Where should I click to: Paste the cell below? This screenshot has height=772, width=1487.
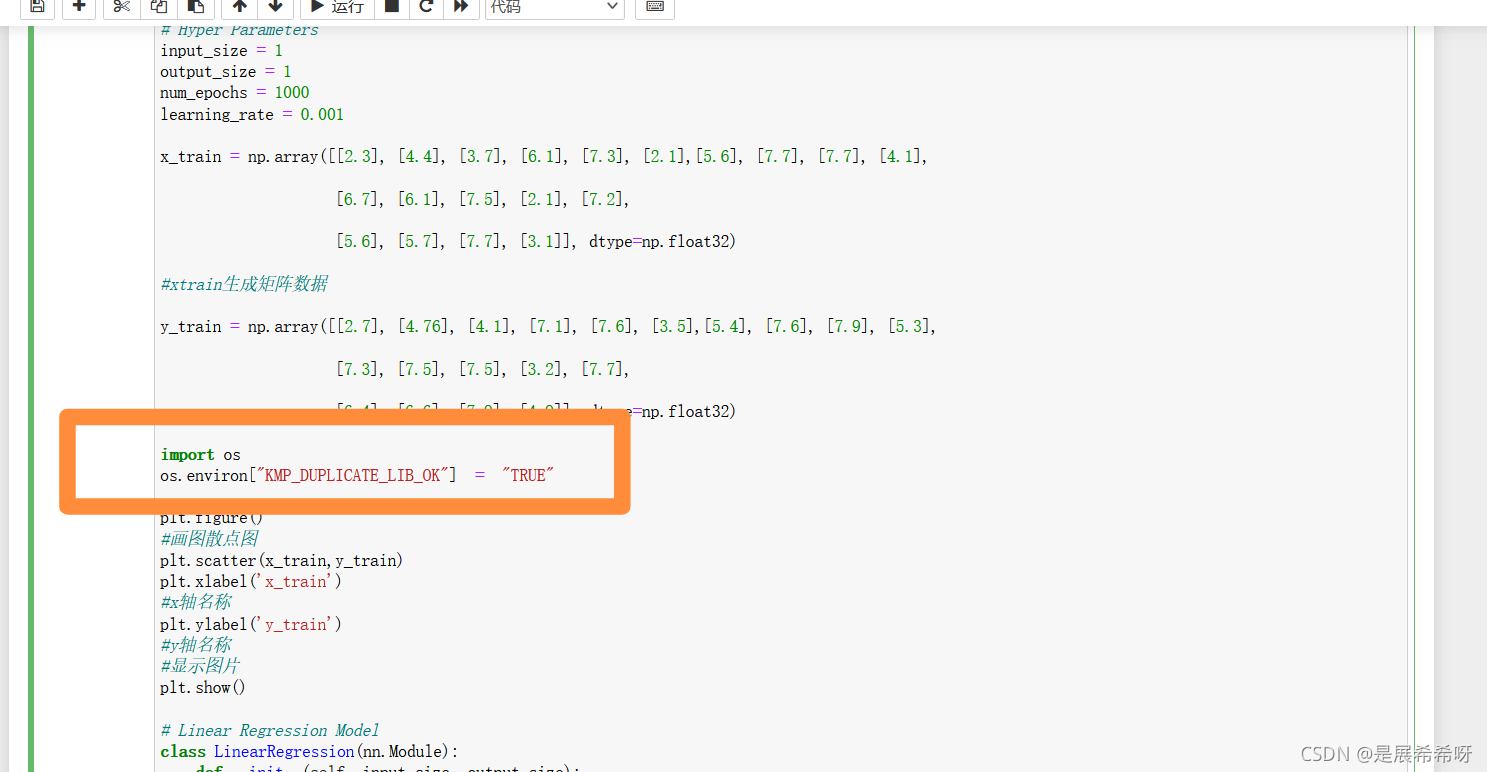click(196, 7)
